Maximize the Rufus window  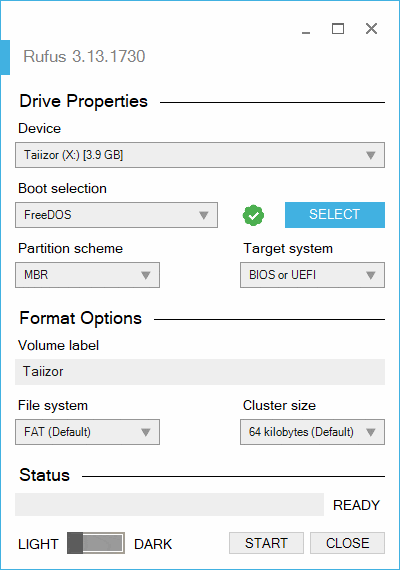(x=338, y=29)
